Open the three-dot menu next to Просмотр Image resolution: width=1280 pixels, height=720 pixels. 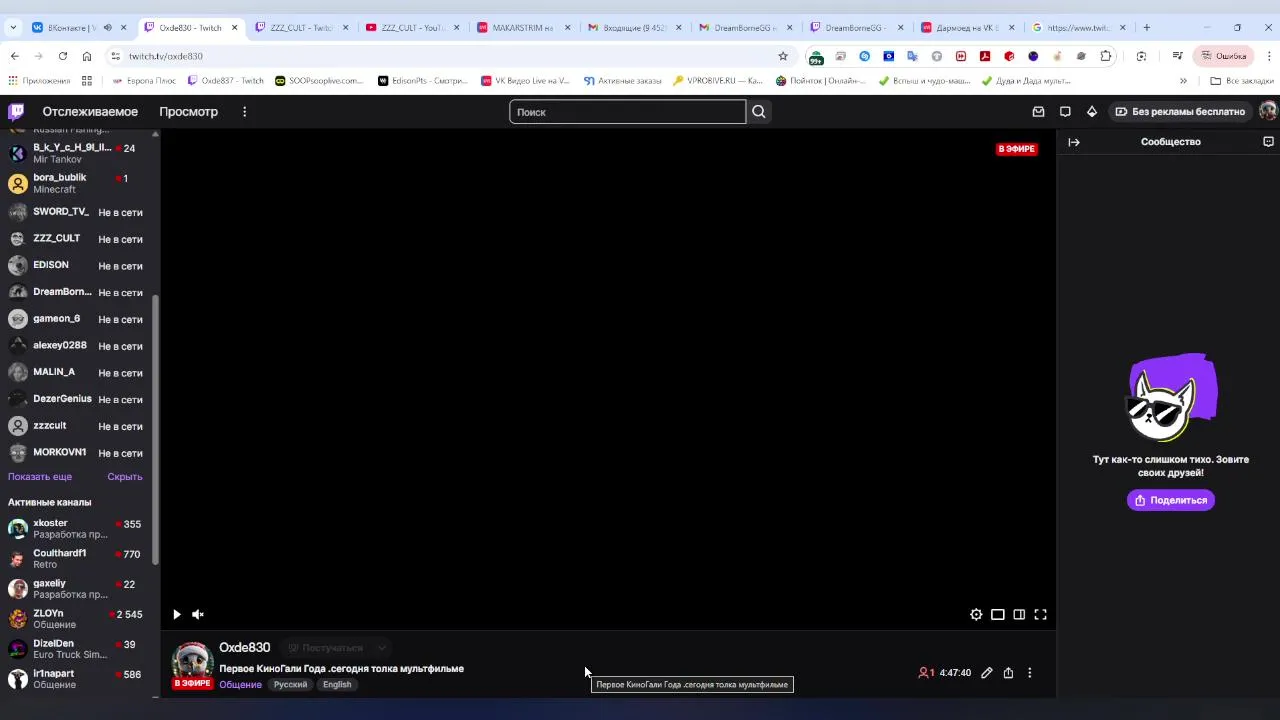click(x=244, y=112)
